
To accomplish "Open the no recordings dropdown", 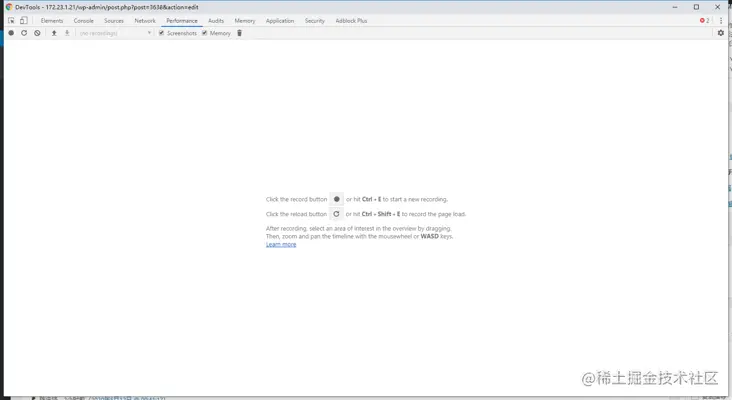I will 115,33.
